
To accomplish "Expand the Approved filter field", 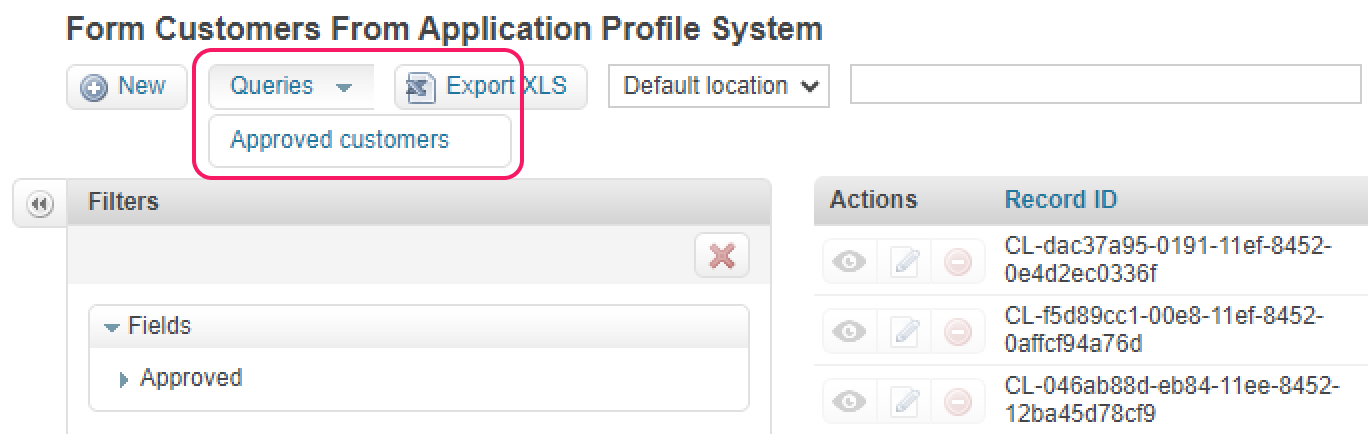I will [124, 380].
